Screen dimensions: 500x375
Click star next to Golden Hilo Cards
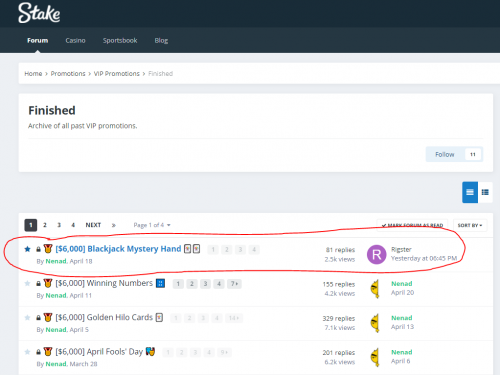[28, 317]
